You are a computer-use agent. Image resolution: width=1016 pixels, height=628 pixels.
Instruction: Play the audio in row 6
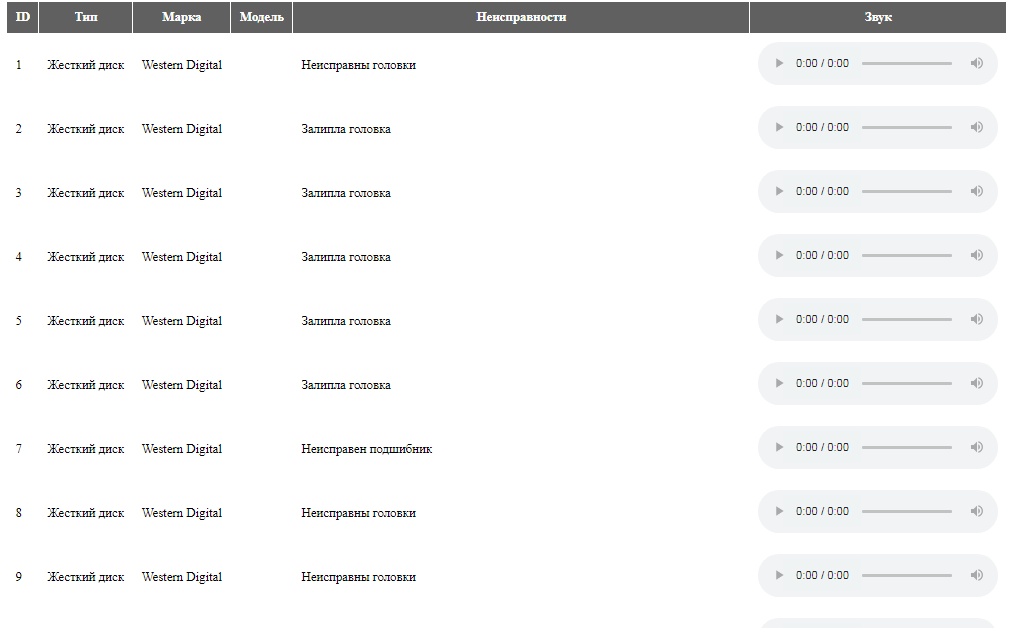(x=779, y=384)
